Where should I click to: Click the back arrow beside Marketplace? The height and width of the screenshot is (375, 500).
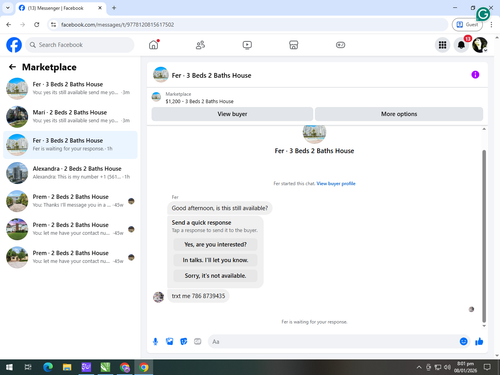(12, 67)
